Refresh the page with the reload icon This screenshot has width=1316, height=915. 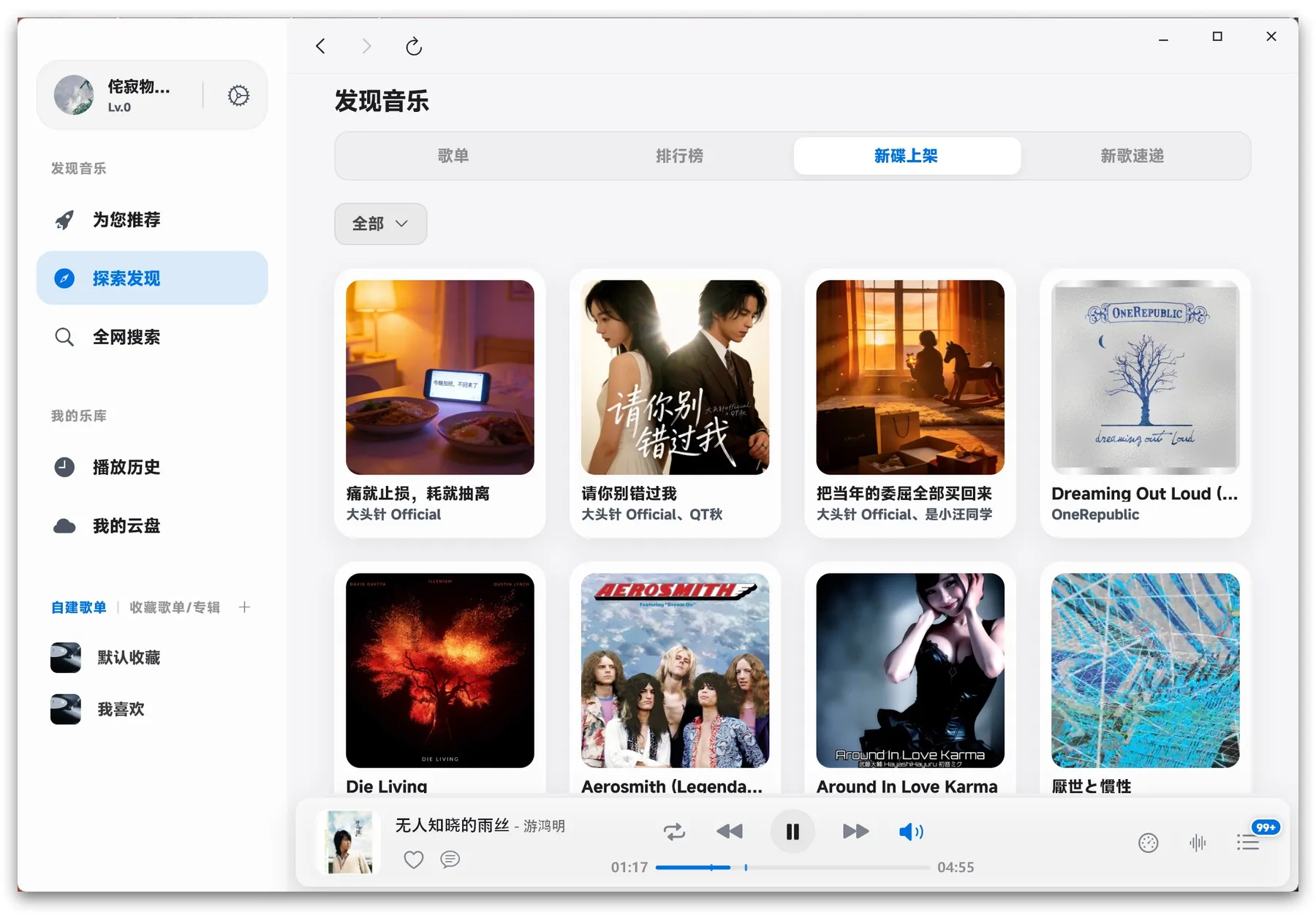pos(414,46)
